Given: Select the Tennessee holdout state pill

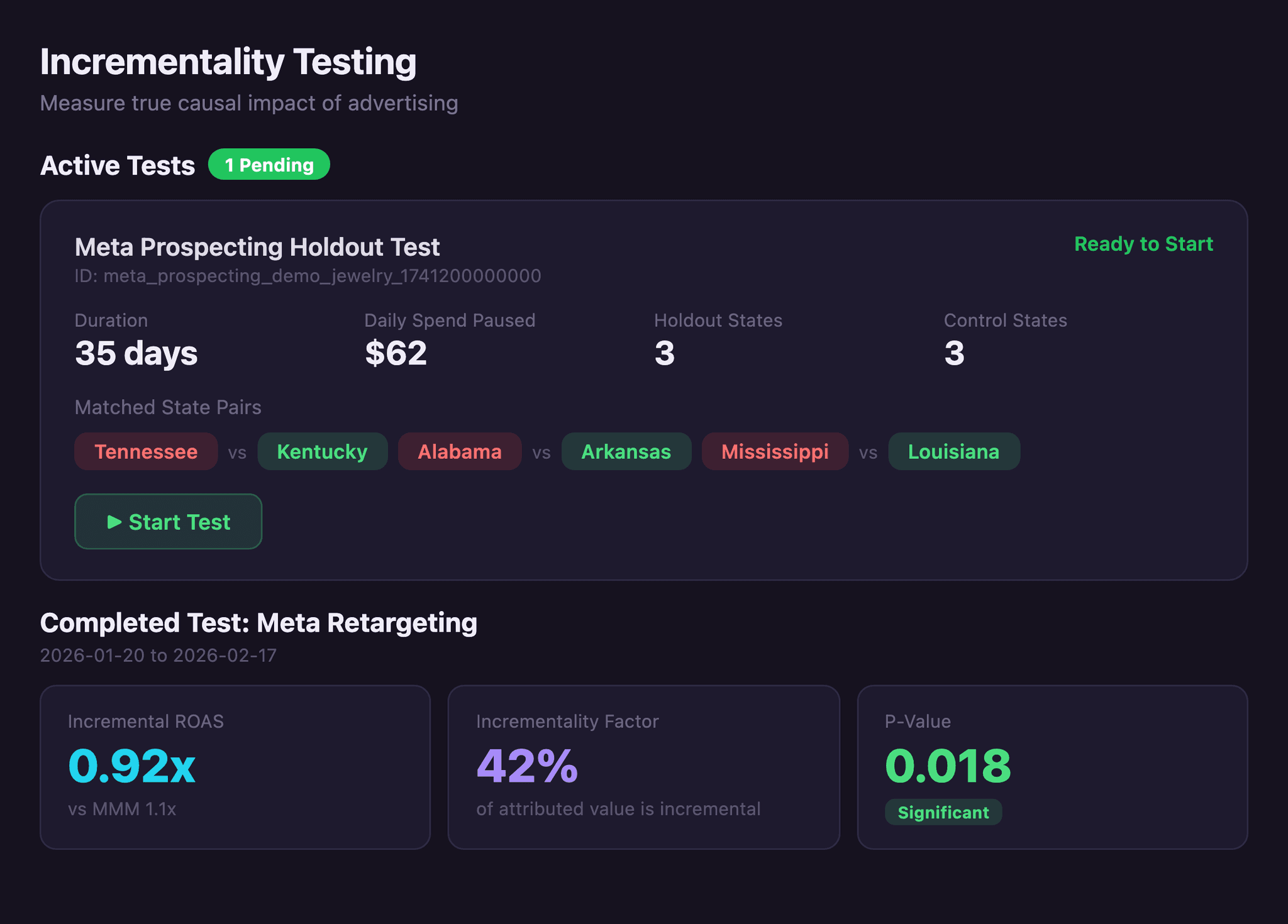Looking at the screenshot, I should tap(146, 451).
